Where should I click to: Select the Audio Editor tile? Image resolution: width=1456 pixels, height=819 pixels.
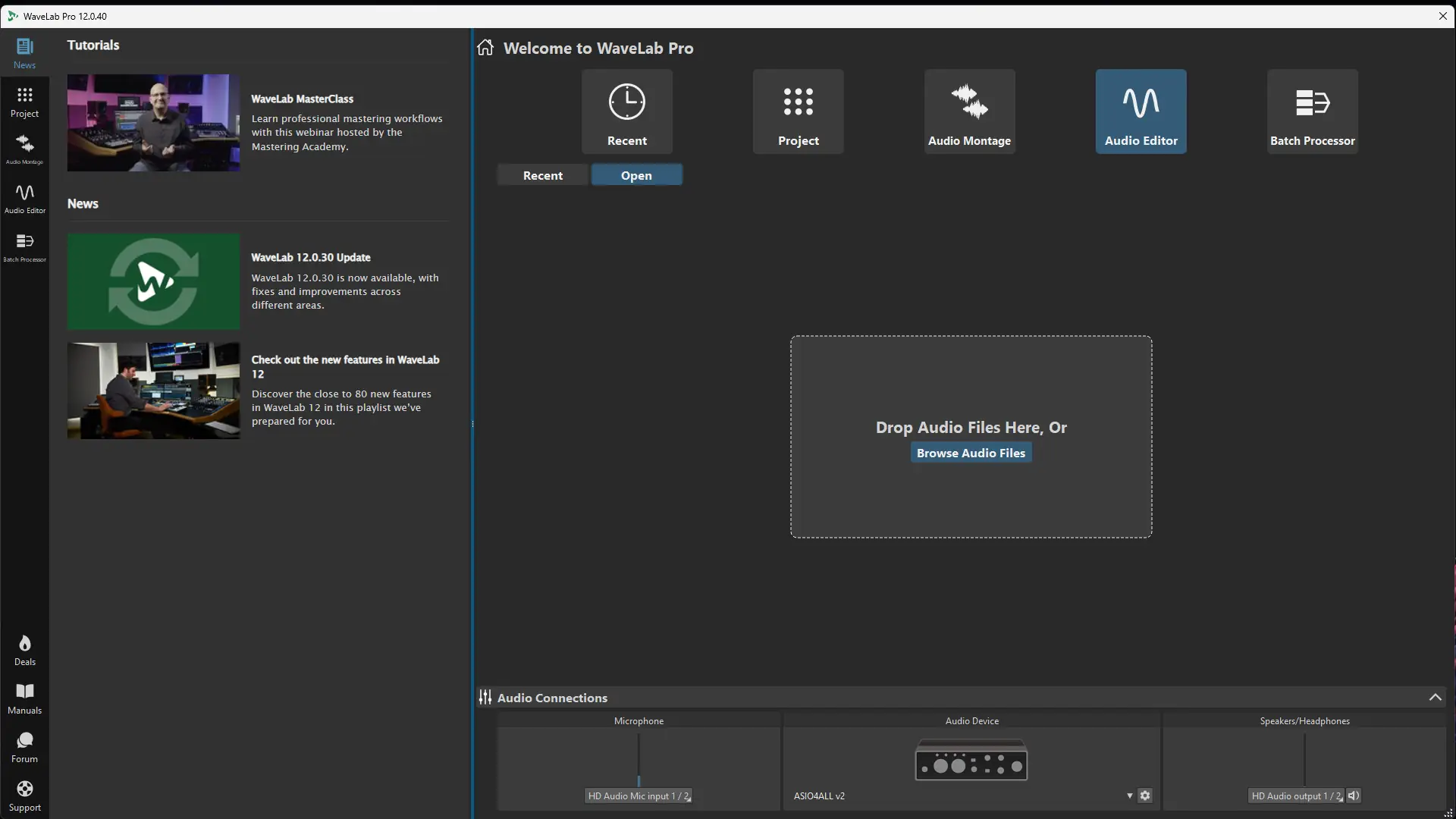coord(1141,111)
